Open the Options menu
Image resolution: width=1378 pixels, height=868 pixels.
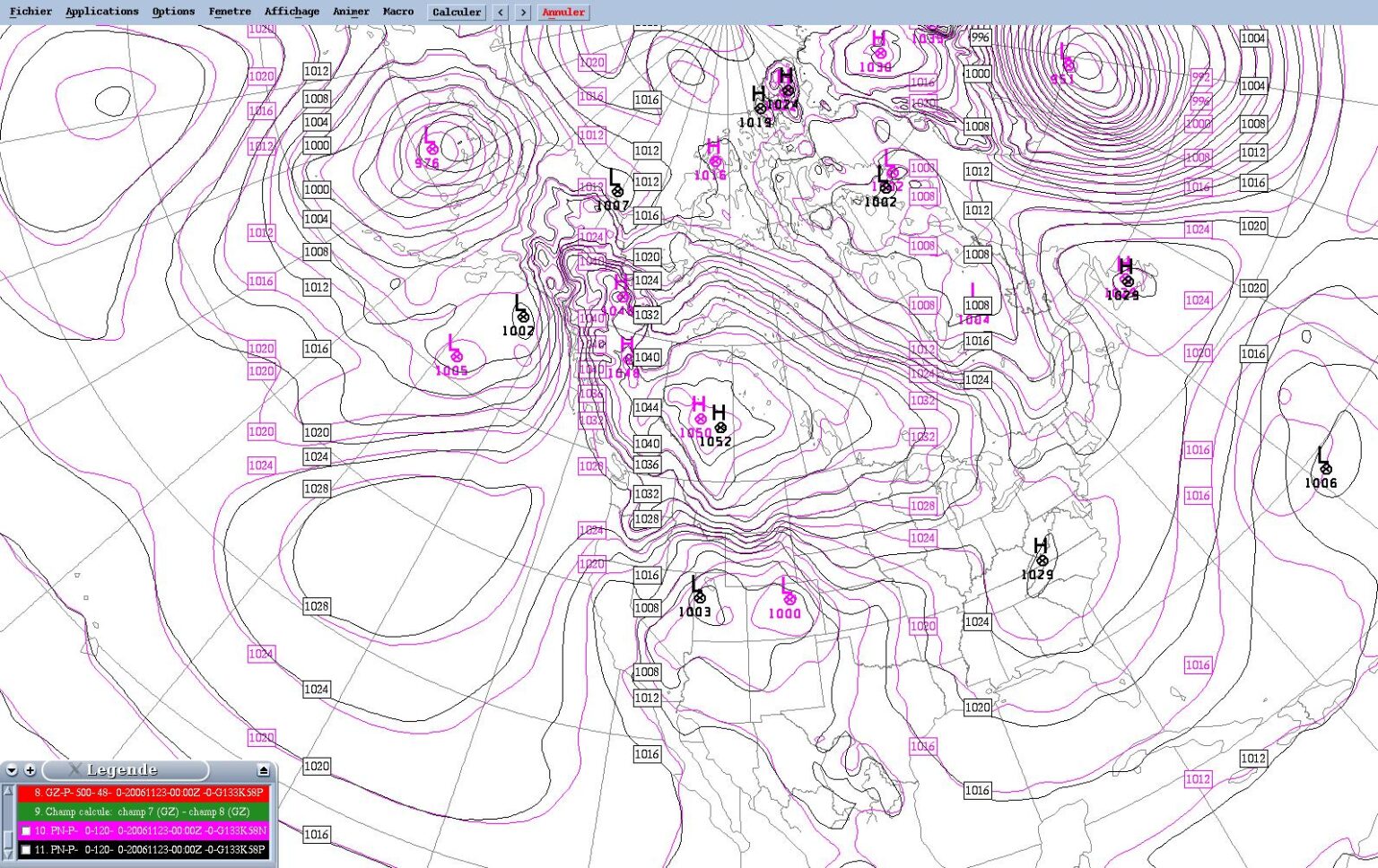pos(173,12)
